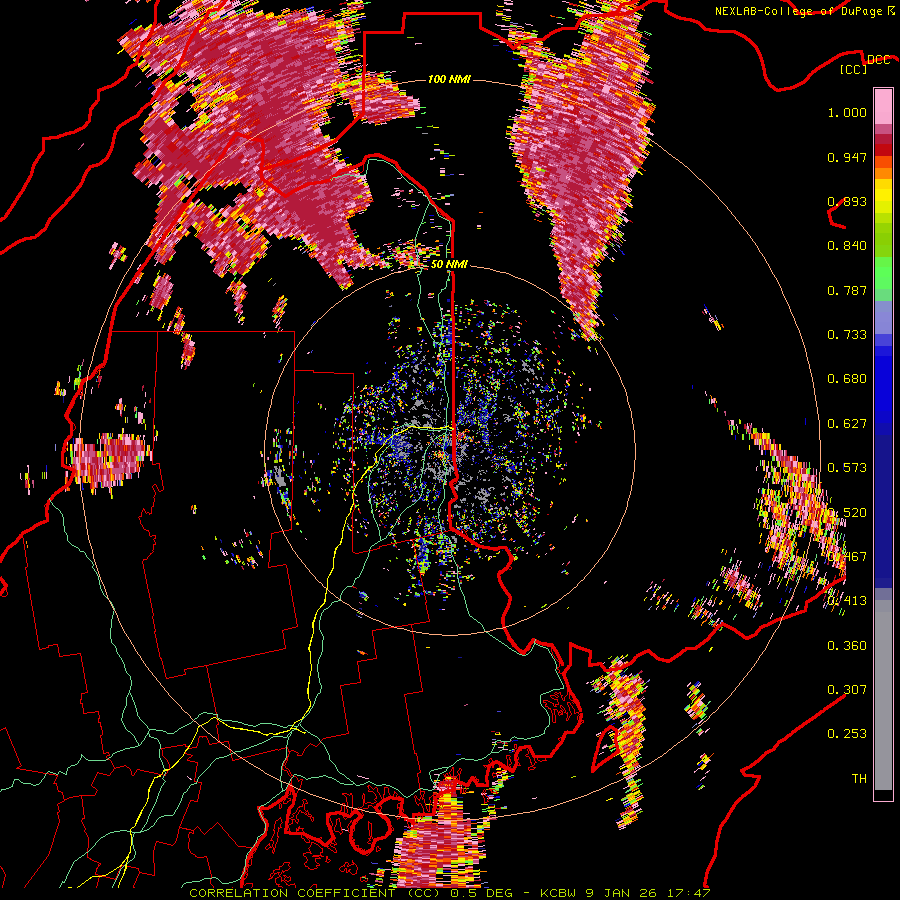
Task: Click the 0.787 scale value
Action: click(847, 290)
